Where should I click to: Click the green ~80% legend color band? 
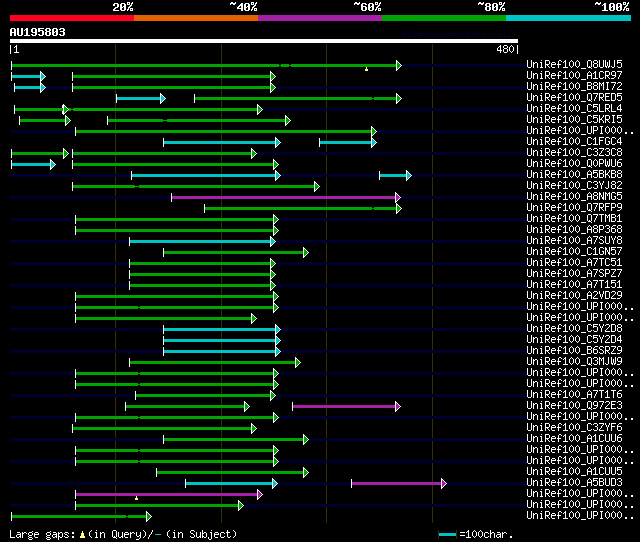pyautogui.click(x=444, y=18)
